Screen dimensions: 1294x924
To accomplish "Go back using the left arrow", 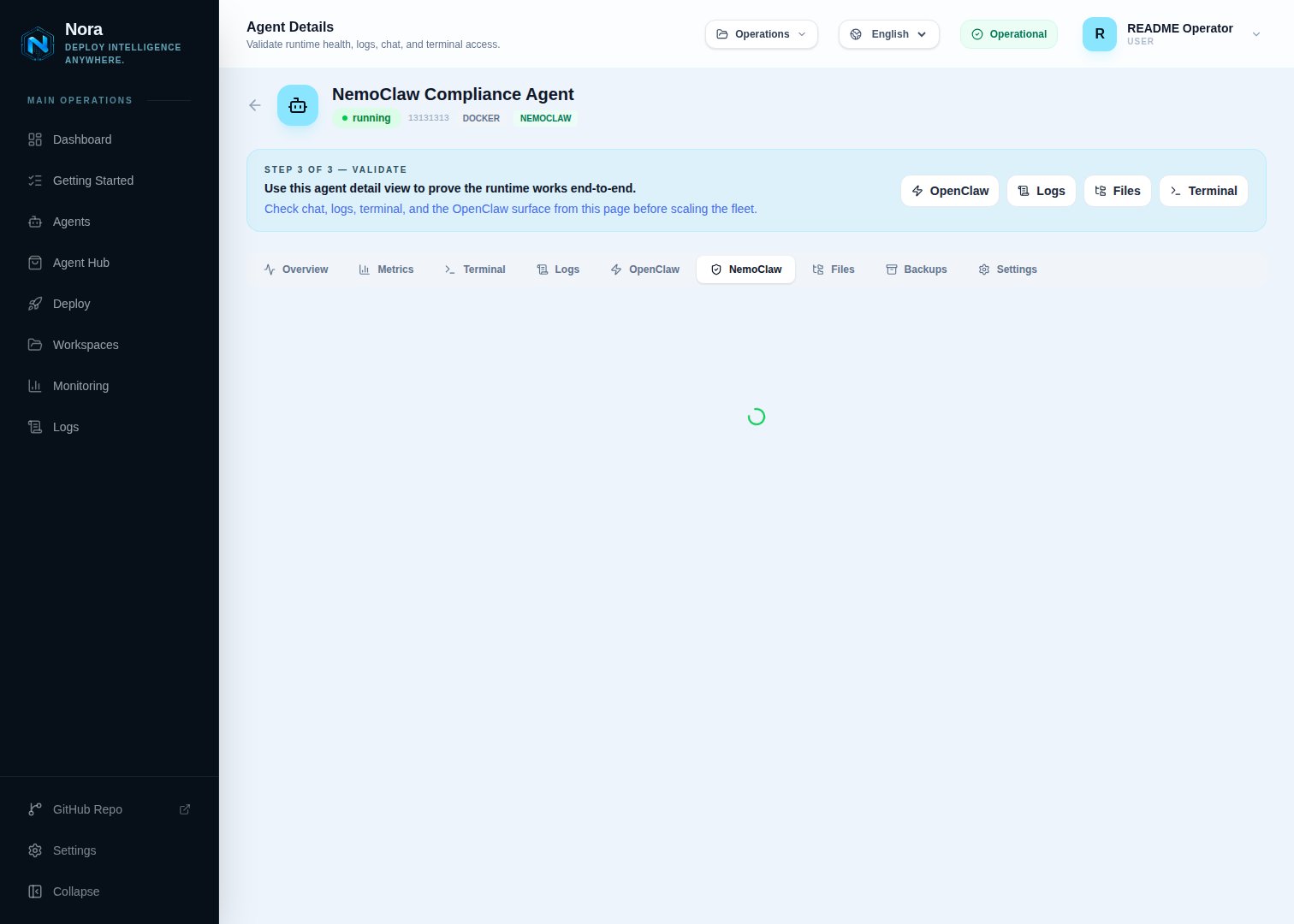I will pyautogui.click(x=255, y=105).
